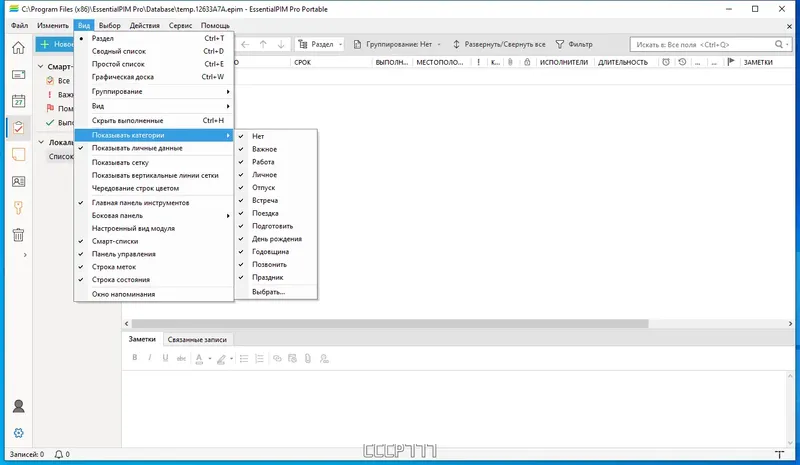Expand the sidebar with chevron arrow
The height and width of the screenshot is (465, 800).
click(25, 255)
